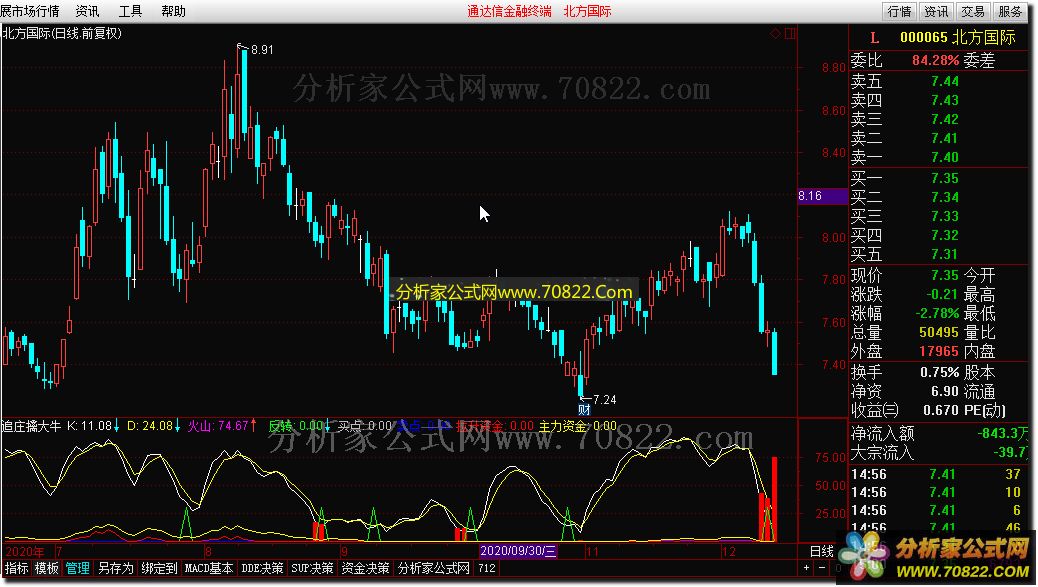This screenshot has width=1038, height=587.
Task: Click the red window-layout icon beside the diamond
Action: point(790,34)
